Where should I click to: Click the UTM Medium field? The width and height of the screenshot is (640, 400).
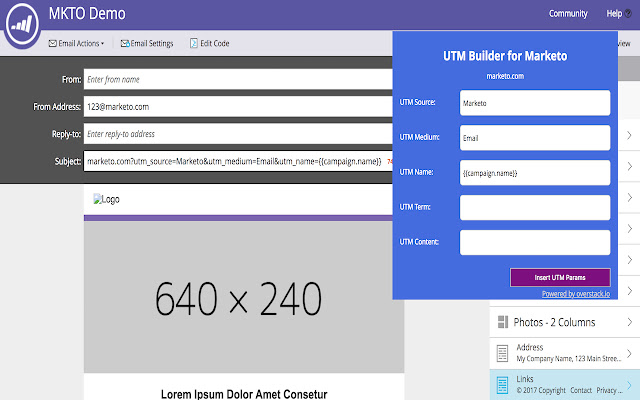pyautogui.click(x=535, y=138)
